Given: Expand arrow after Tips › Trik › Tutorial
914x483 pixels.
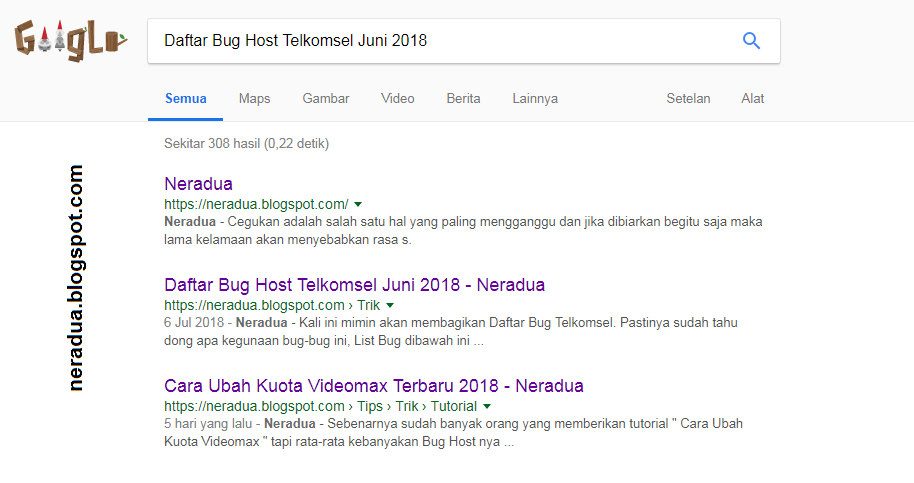Looking at the screenshot, I should pos(487,407).
